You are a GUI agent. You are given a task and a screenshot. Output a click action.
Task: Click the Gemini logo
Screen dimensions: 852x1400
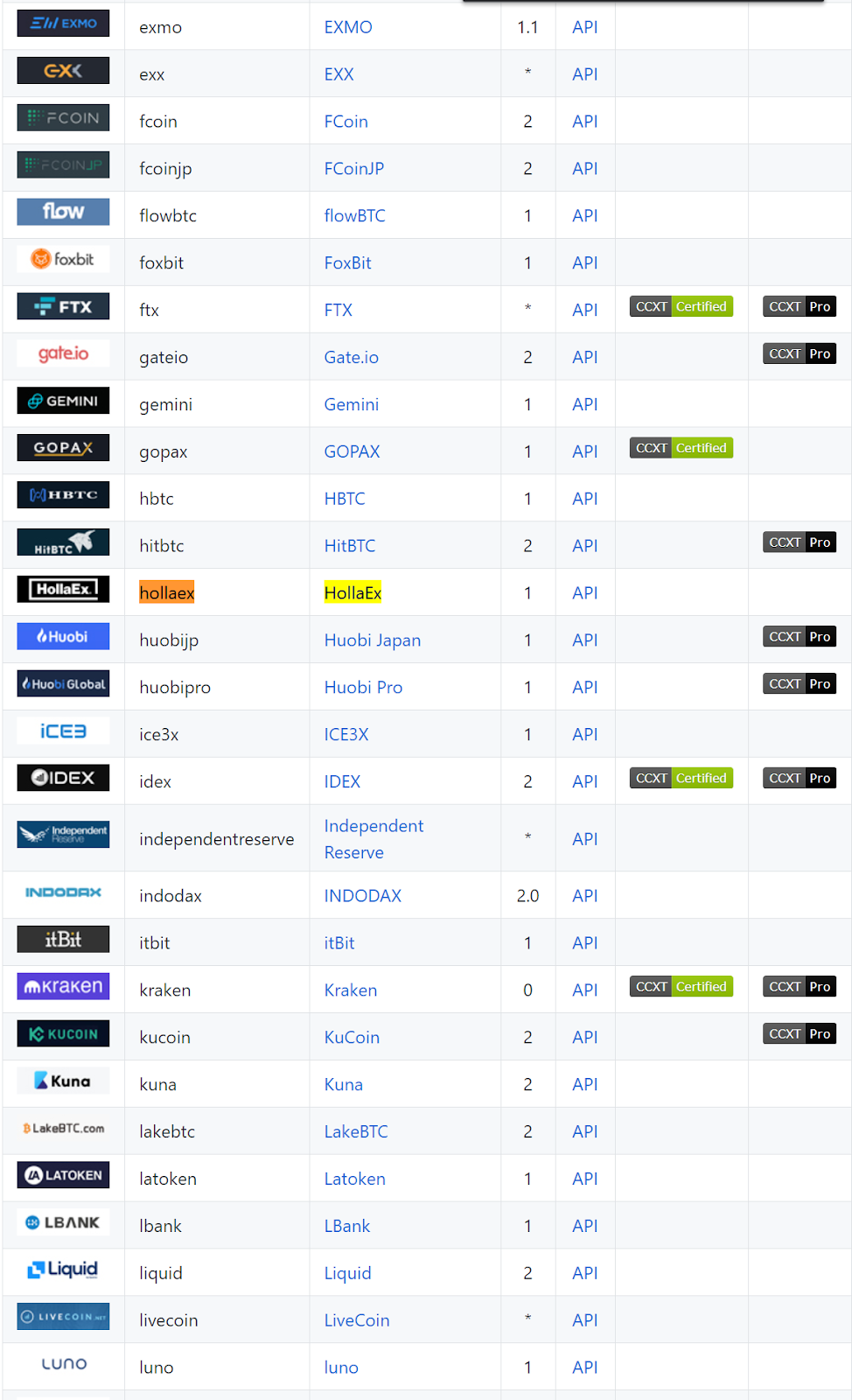click(x=63, y=402)
